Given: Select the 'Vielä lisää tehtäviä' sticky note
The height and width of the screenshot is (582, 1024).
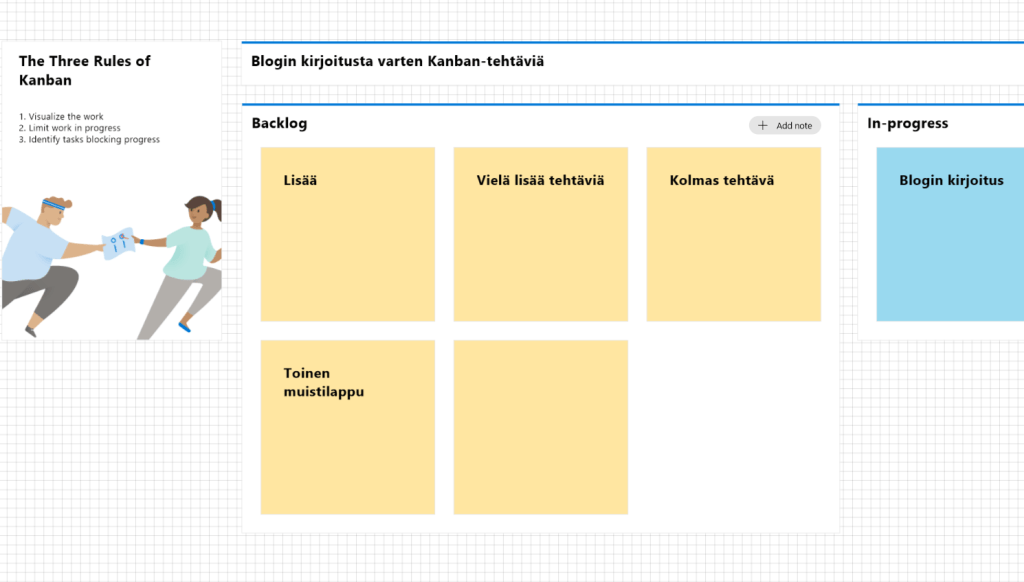Looking at the screenshot, I should point(540,234).
